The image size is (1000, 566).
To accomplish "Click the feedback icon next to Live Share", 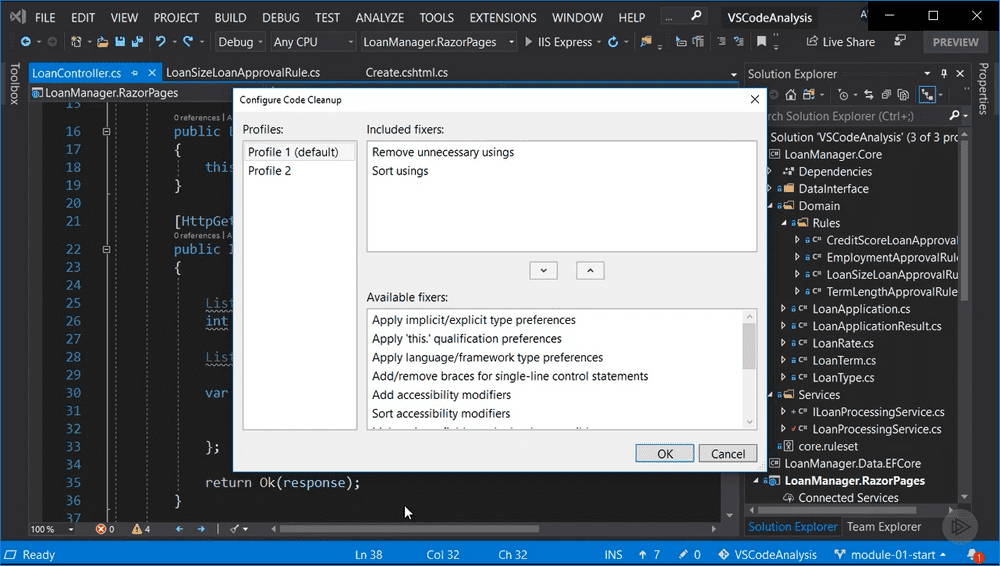I will click(x=900, y=41).
